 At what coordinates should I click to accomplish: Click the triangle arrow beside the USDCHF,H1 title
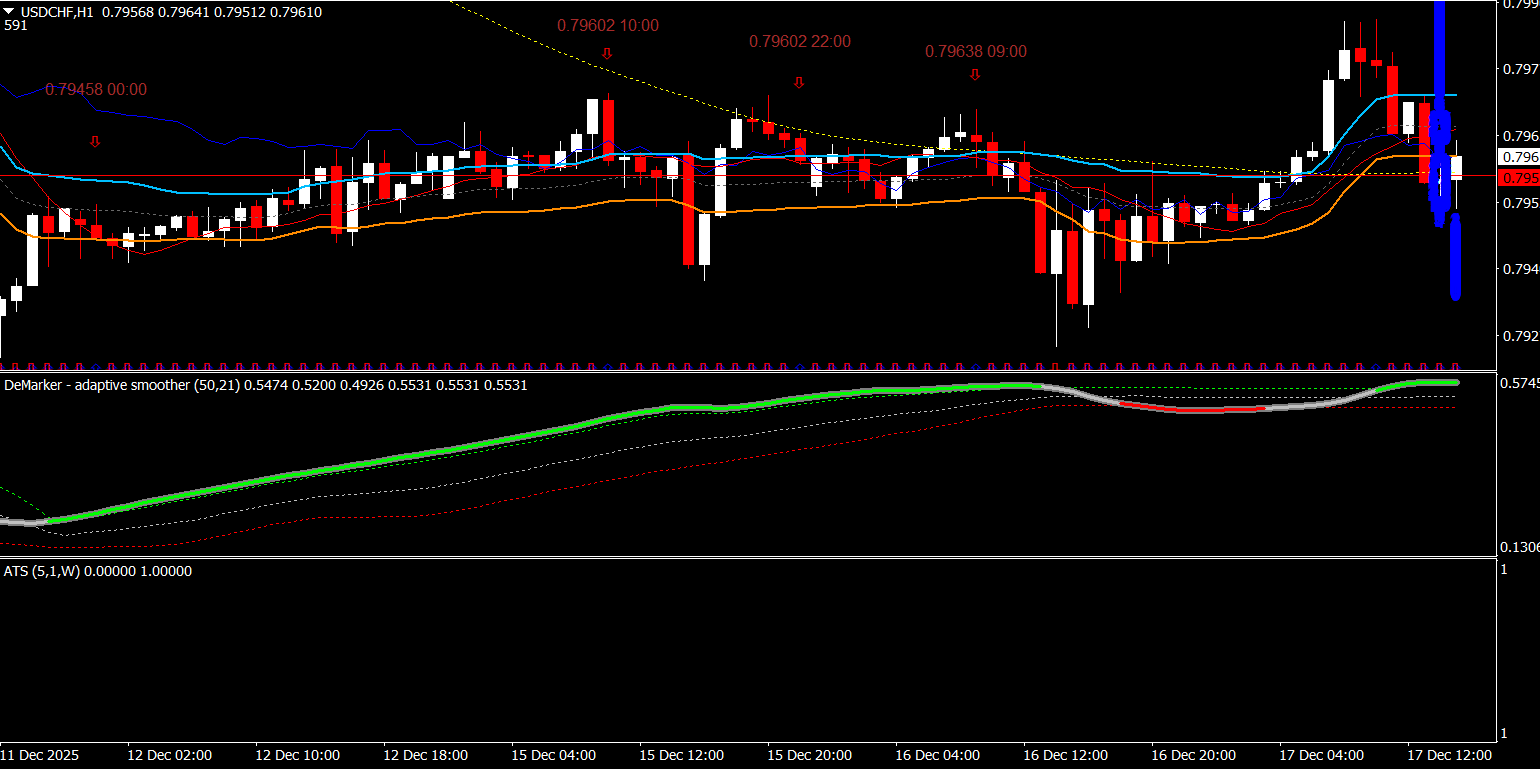pyautogui.click(x=9, y=11)
